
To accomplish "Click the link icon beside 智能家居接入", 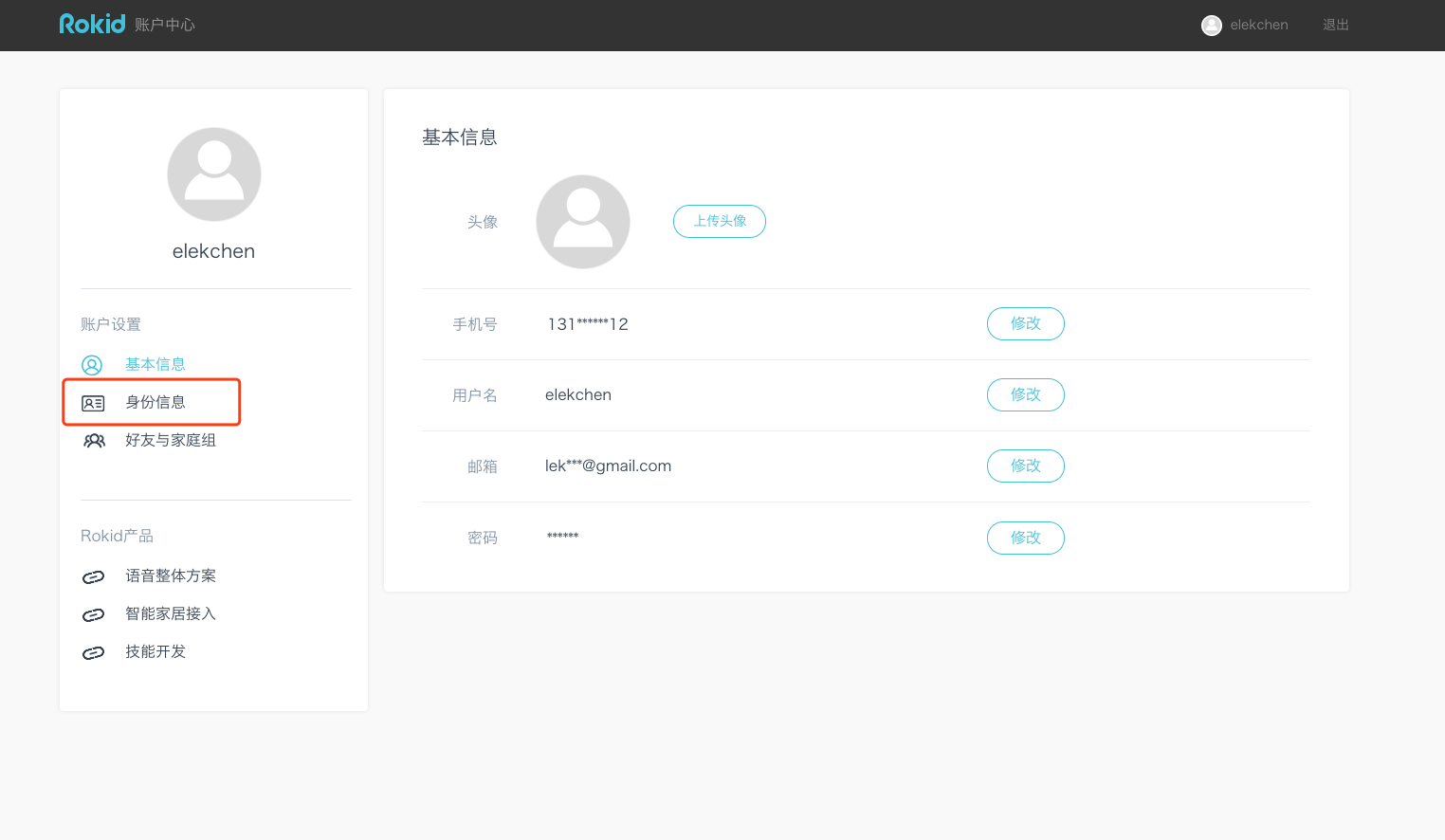I will click(x=93, y=614).
